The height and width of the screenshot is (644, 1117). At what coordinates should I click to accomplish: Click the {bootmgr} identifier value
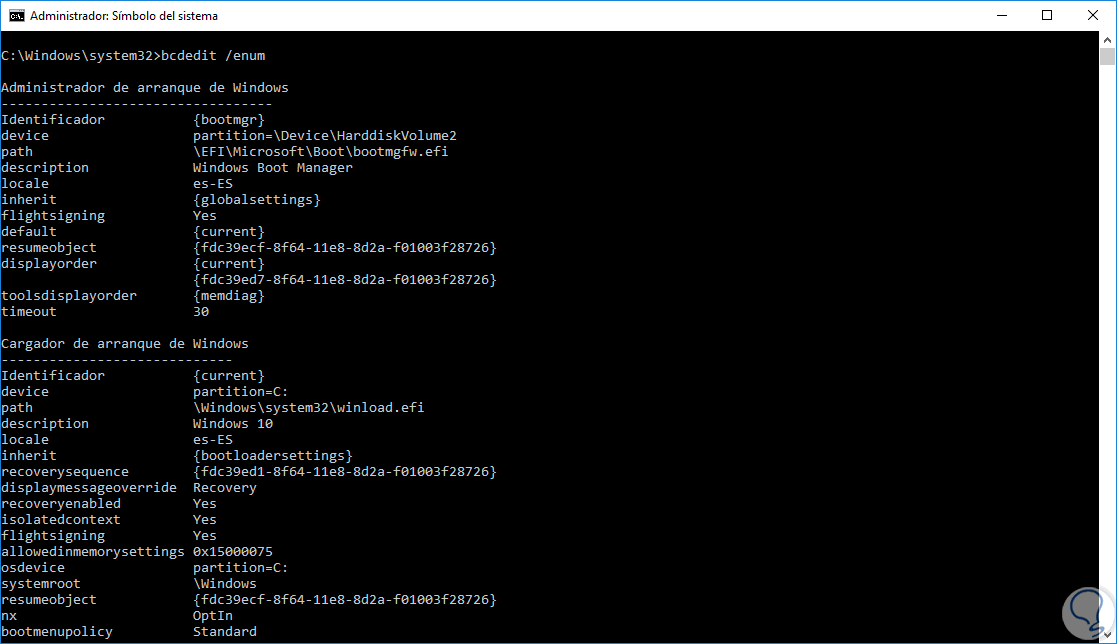[229, 120]
